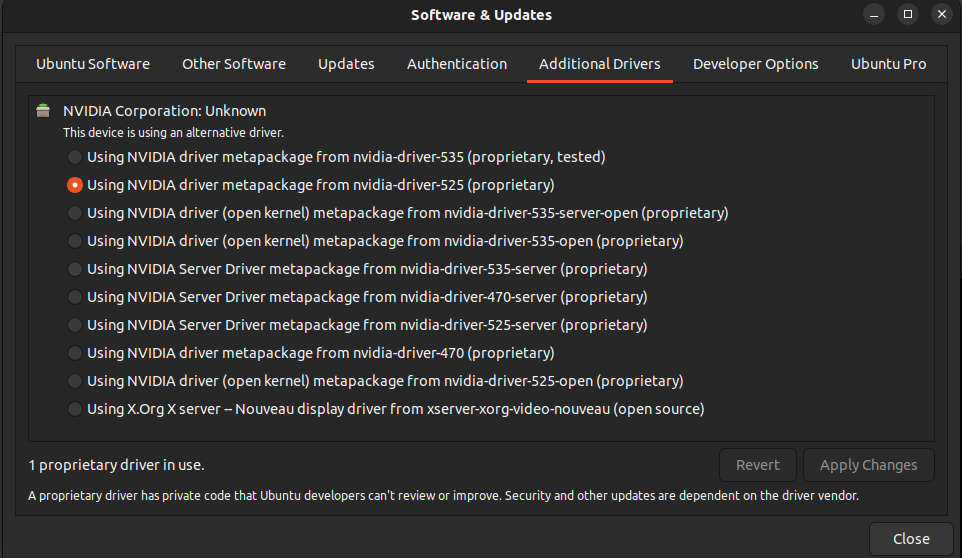Close window using title bar X
The height and width of the screenshot is (558, 962).
[x=942, y=15]
